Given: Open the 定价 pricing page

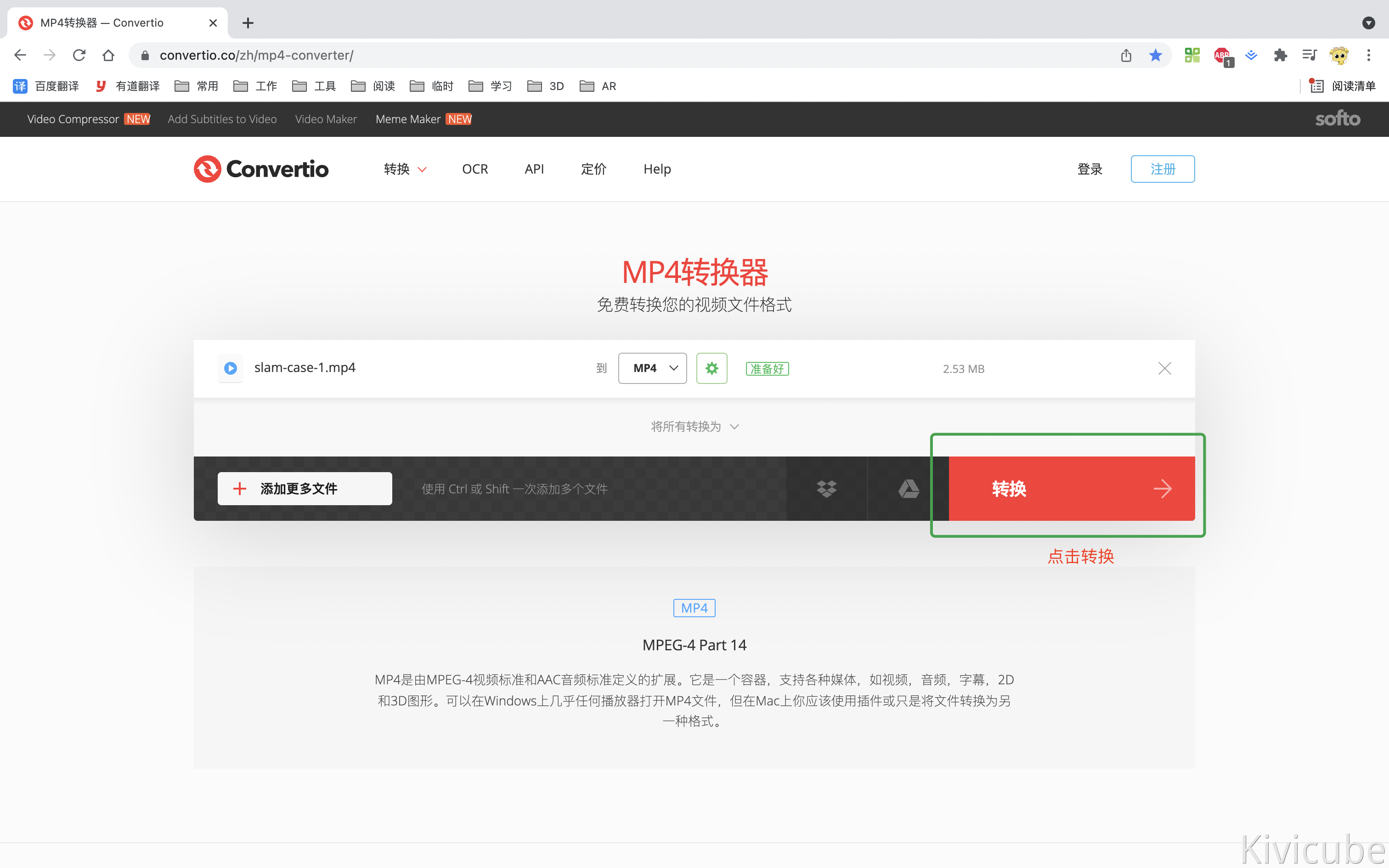Looking at the screenshot, I should [593, 169].
